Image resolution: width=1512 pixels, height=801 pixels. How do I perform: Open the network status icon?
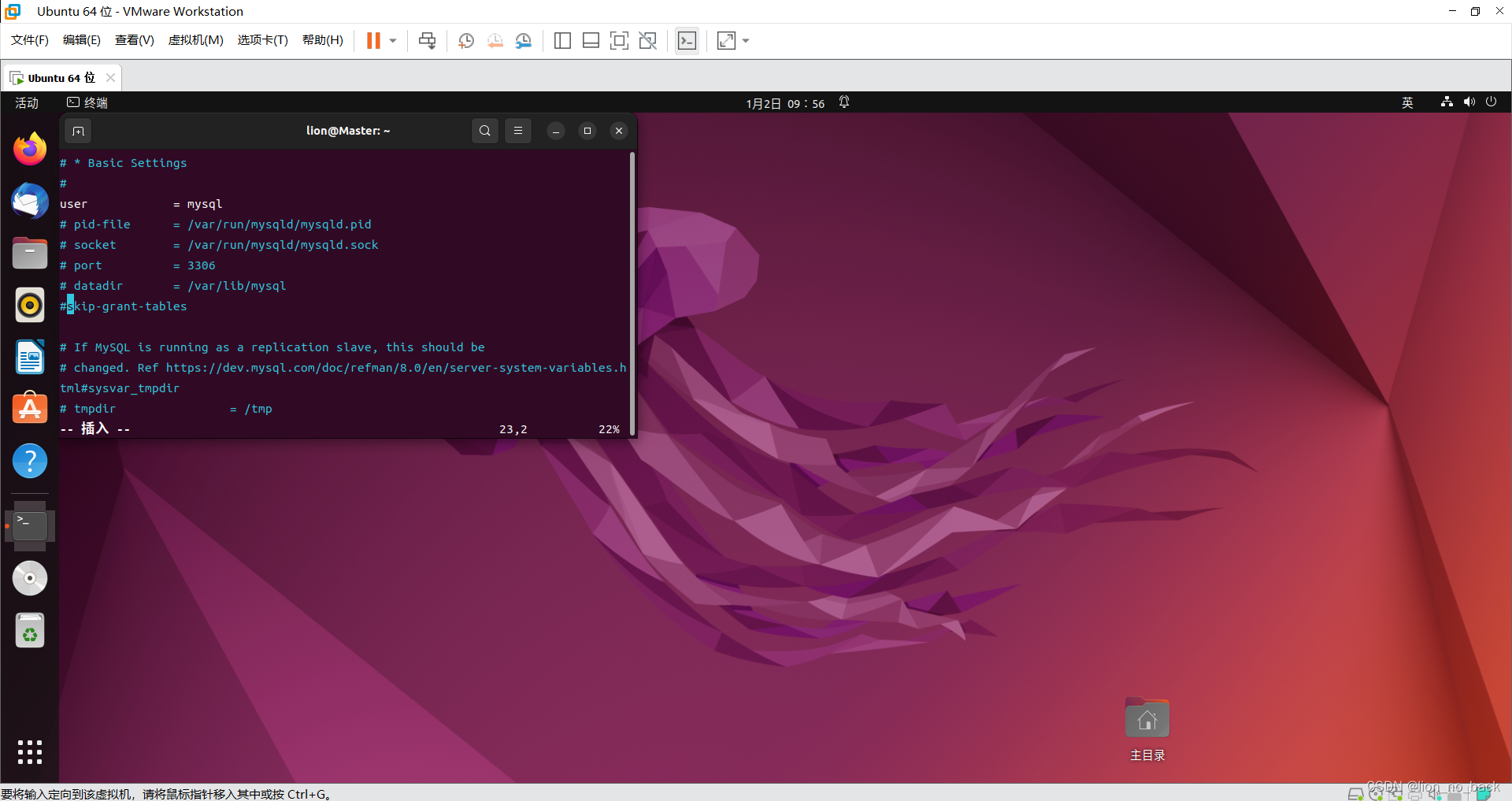1447,102
